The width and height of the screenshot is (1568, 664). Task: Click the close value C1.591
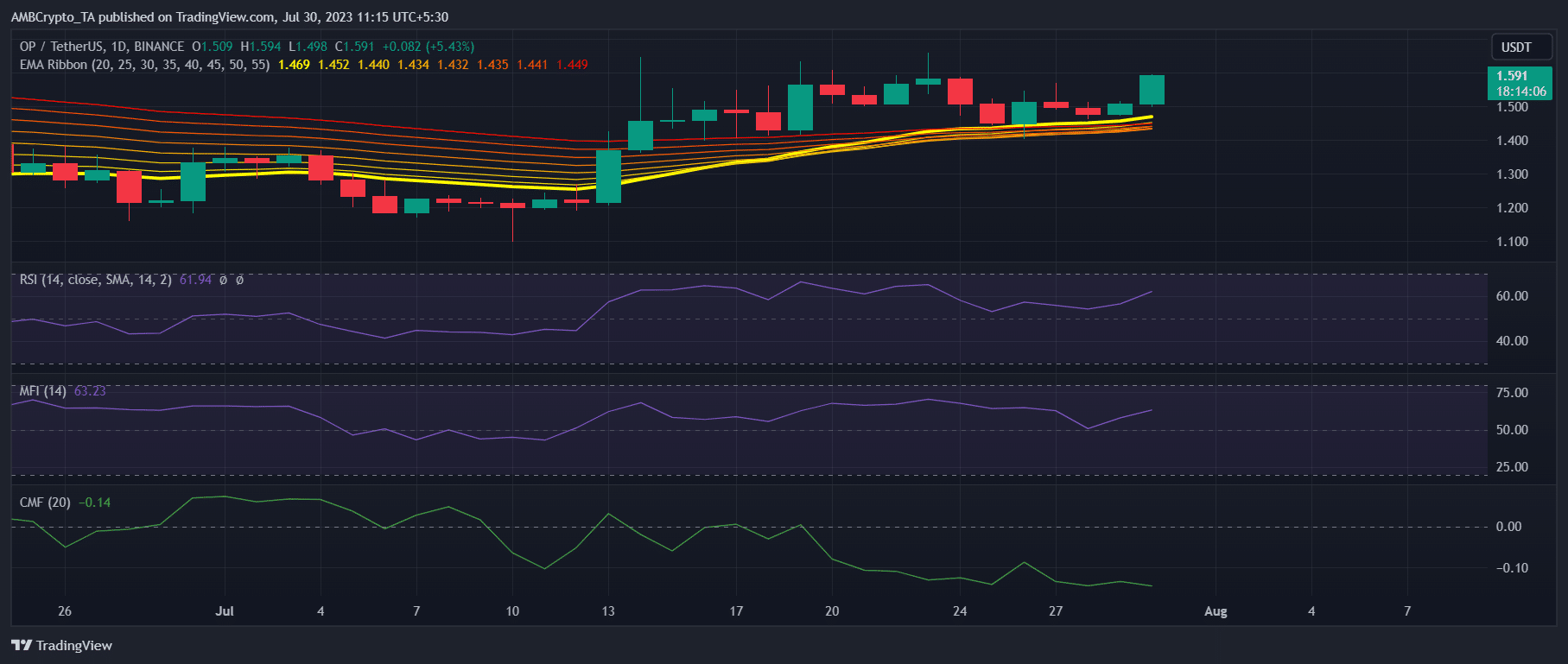point(354,47)
